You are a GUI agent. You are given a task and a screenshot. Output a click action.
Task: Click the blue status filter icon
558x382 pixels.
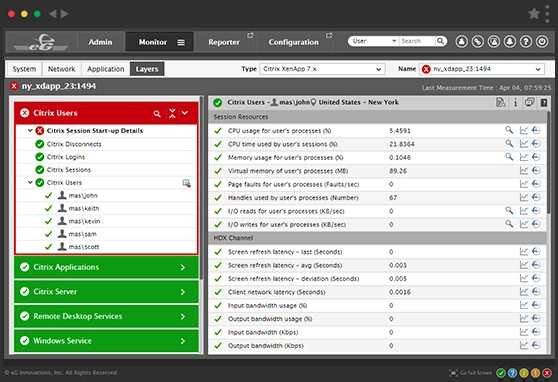pyautogui.click(x=512, y=373)
